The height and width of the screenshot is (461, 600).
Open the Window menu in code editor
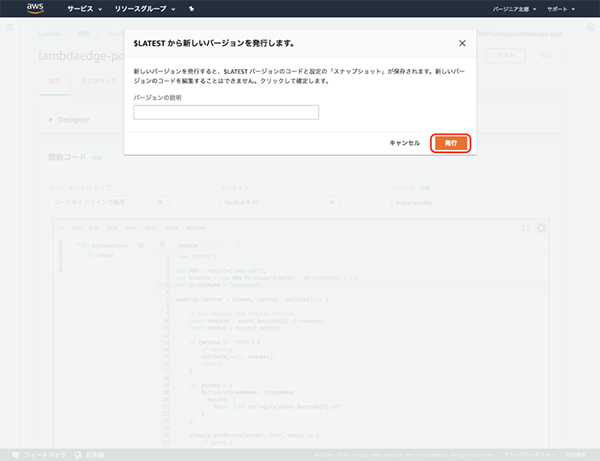click(195, 228)
